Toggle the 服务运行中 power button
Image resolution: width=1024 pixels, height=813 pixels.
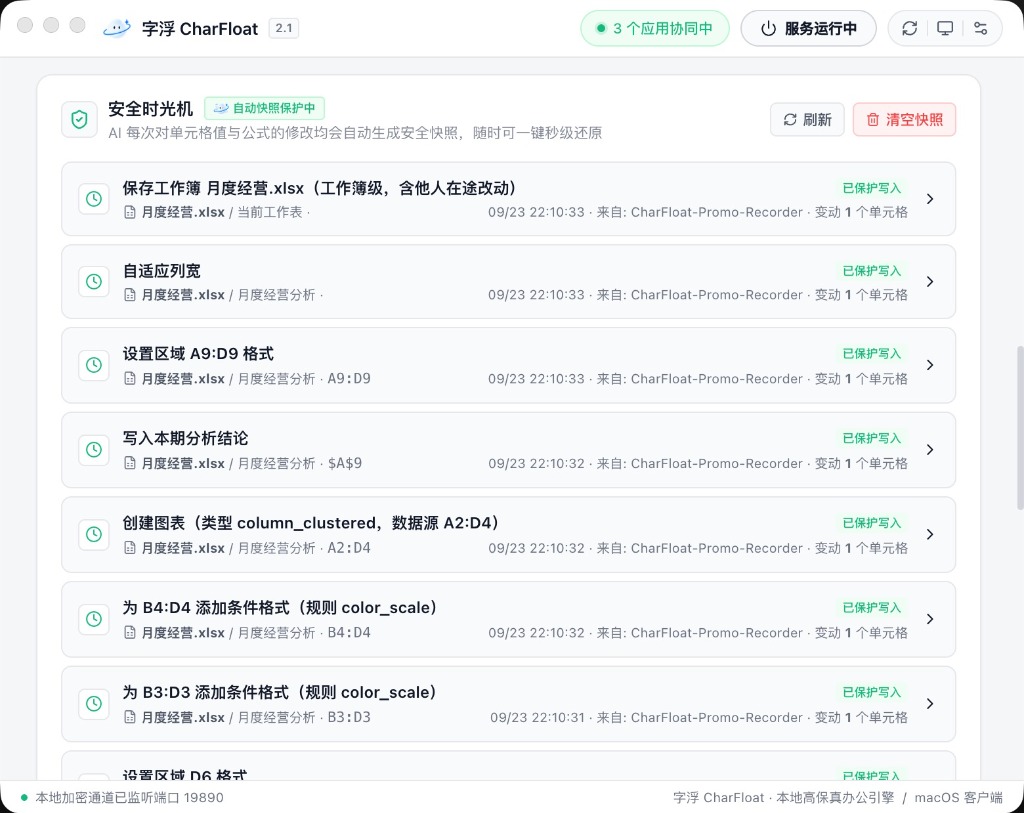pyautogui.click(x=808, y=28)
